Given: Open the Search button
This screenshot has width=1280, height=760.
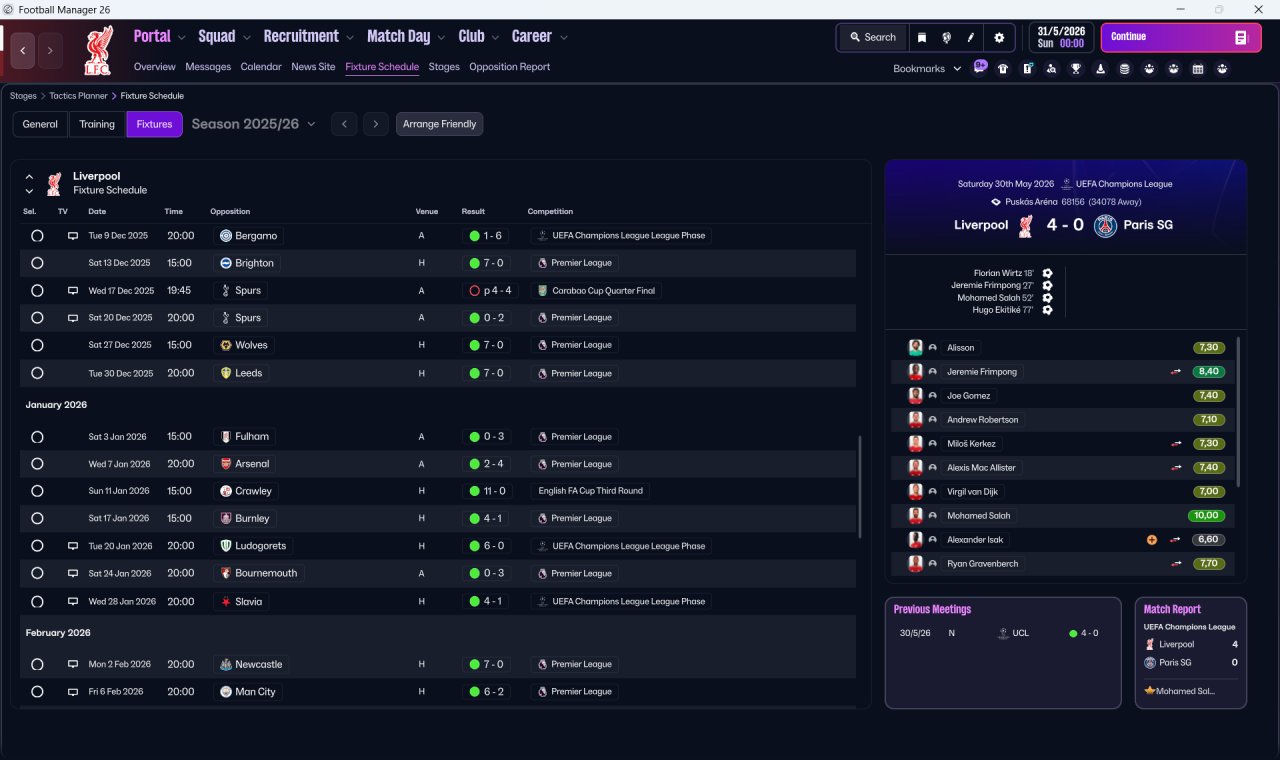Looking at the screenshot, I should click(873, 37).
